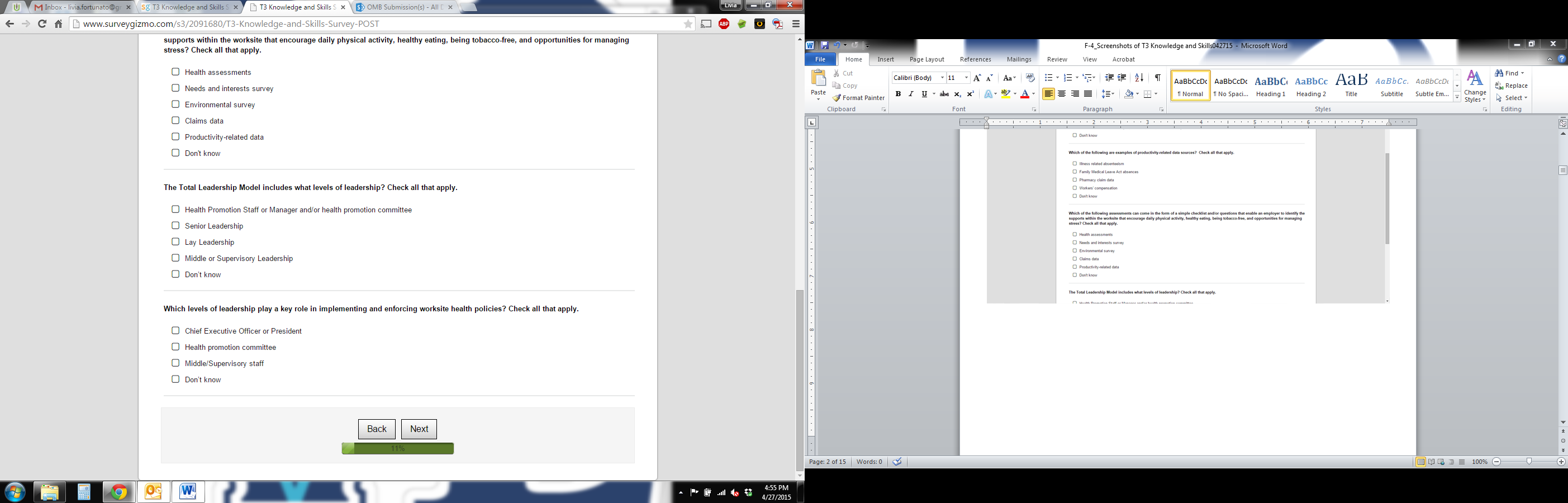Check Lay Leadership option
1568x503 pixels.
coord(175,242)
